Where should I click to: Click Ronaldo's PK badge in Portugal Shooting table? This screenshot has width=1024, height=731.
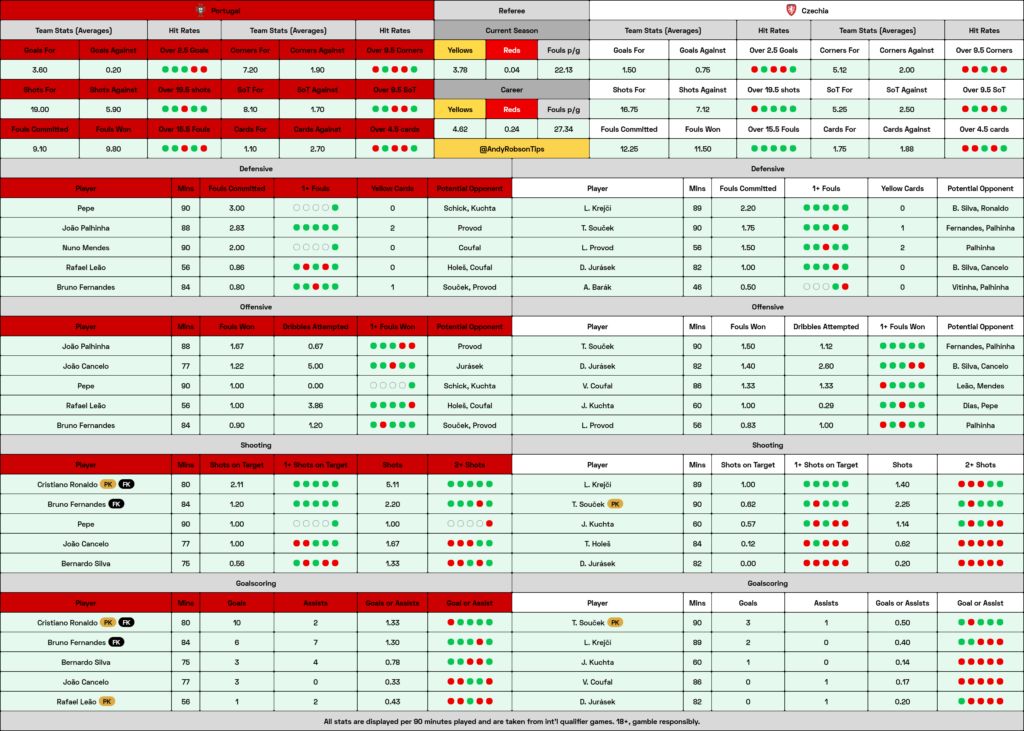[107, 484]
